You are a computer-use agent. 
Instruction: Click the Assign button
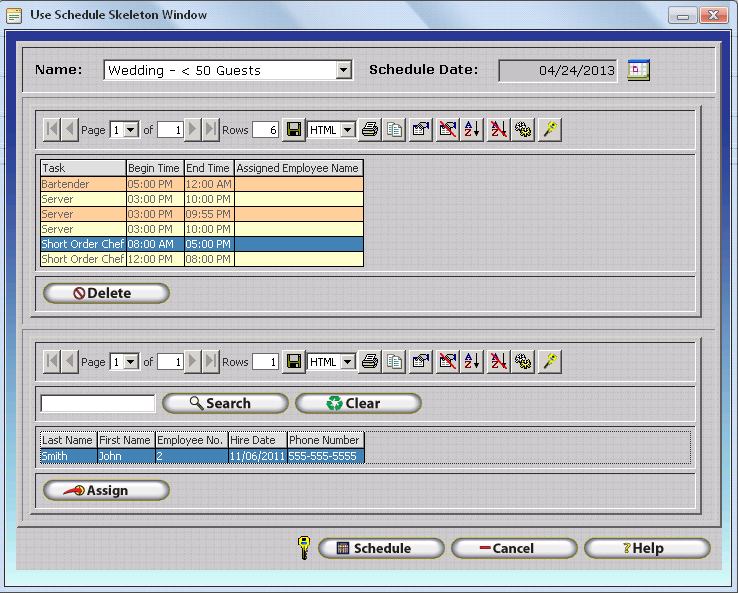(106, 491)
